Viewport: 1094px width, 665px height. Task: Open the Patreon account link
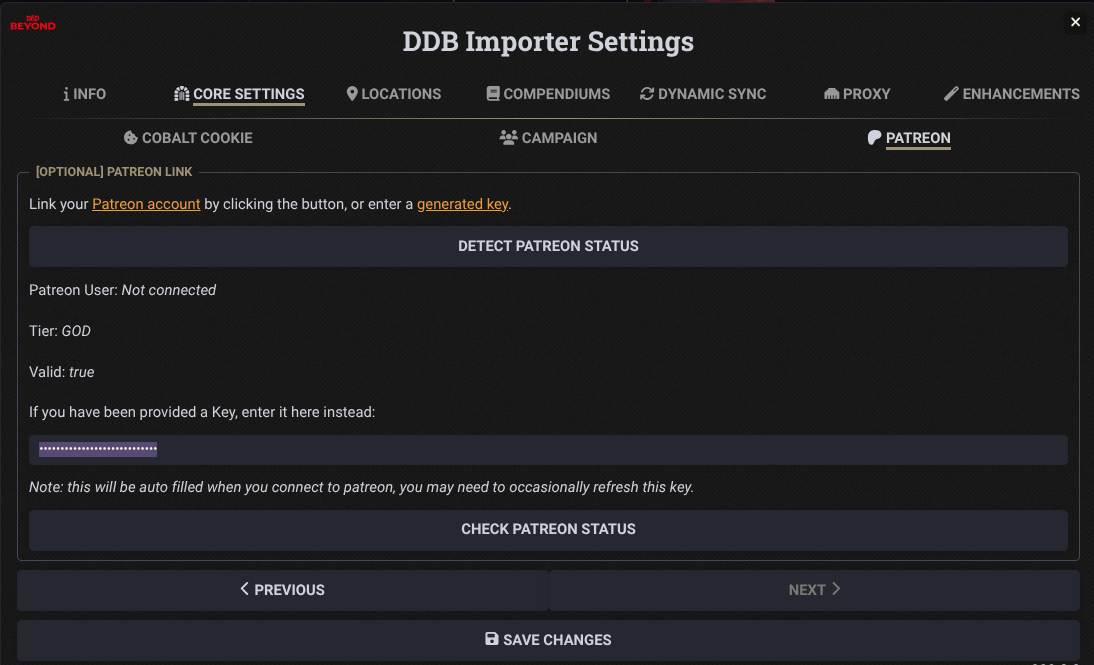point(146,204)
